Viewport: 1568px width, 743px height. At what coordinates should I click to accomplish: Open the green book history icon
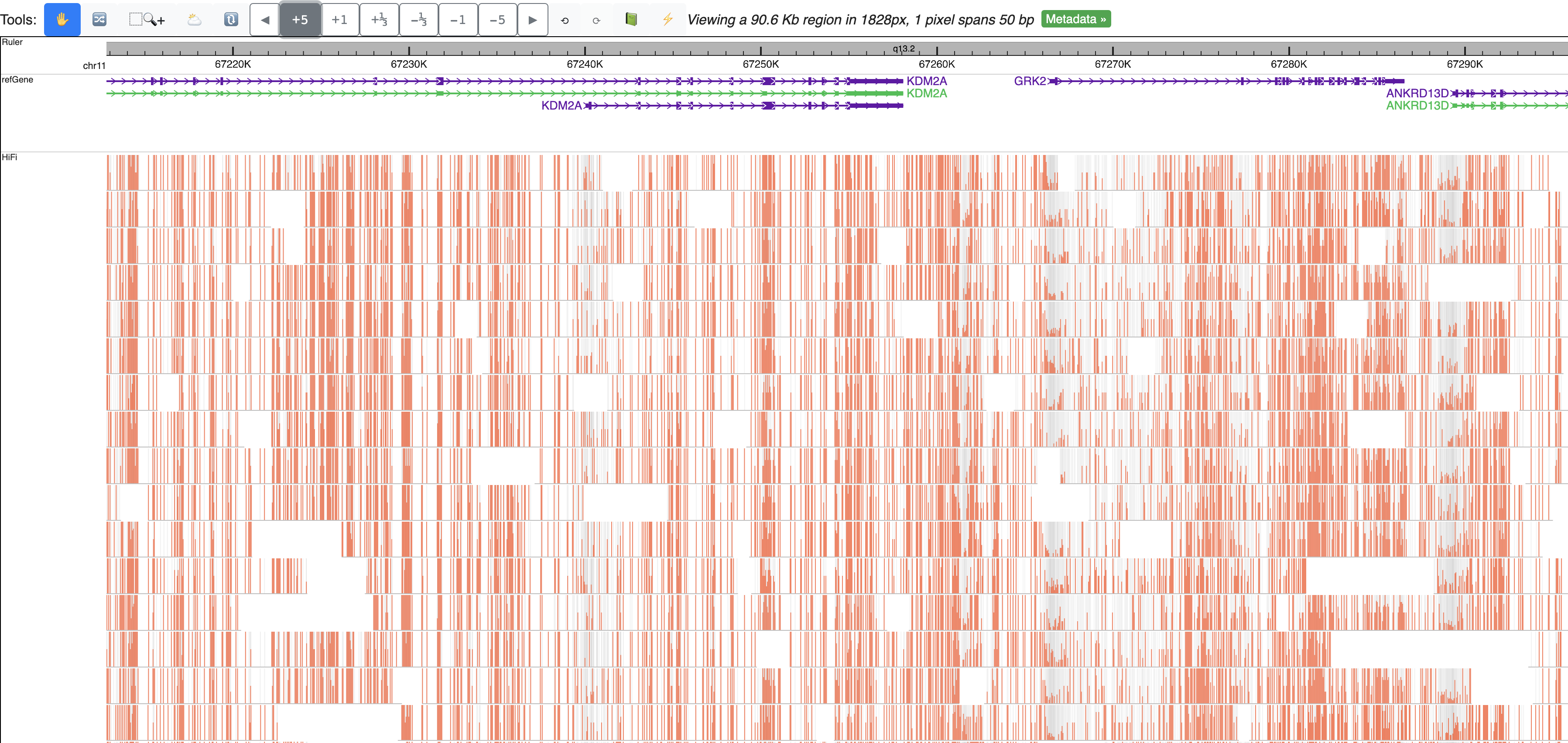click(631, 20)
